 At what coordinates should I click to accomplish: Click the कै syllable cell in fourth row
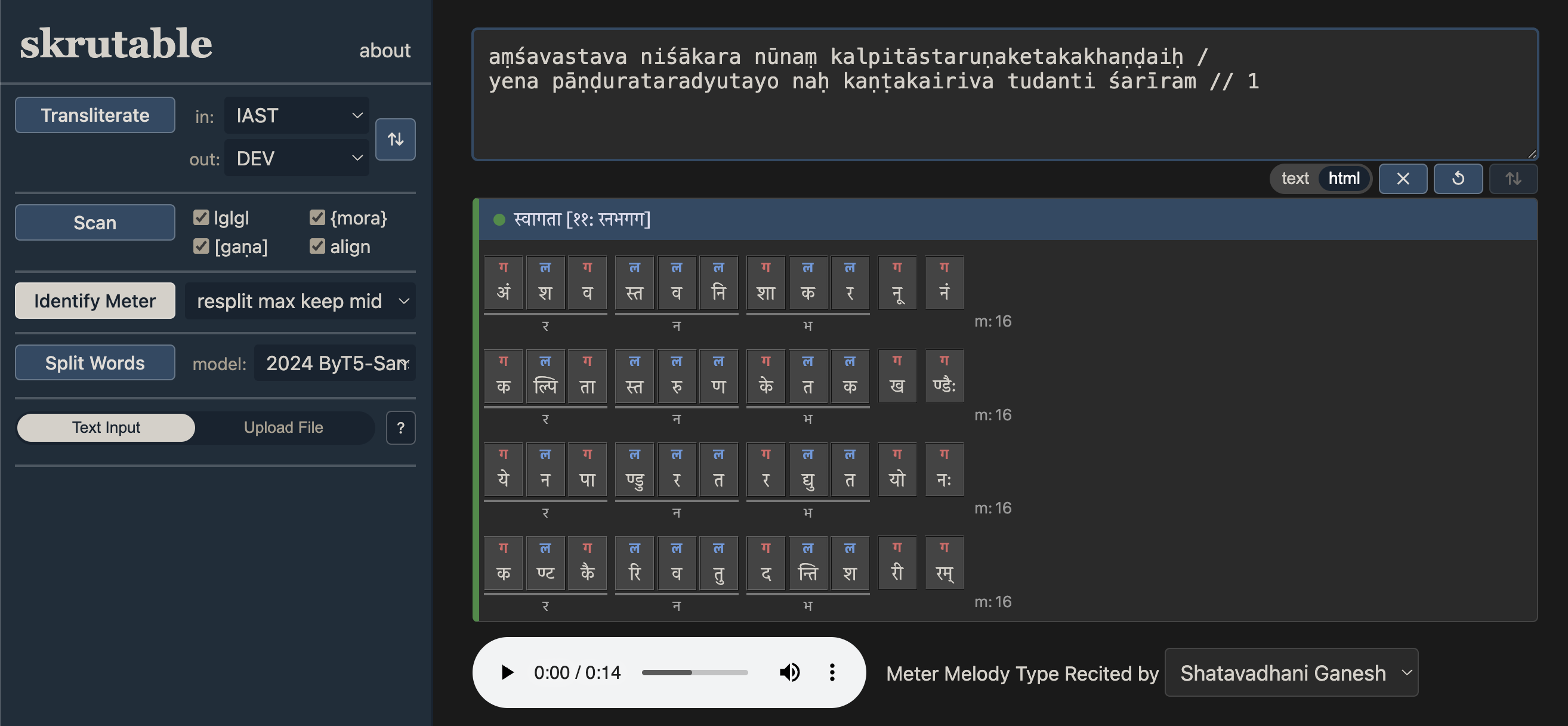point(587,563)
